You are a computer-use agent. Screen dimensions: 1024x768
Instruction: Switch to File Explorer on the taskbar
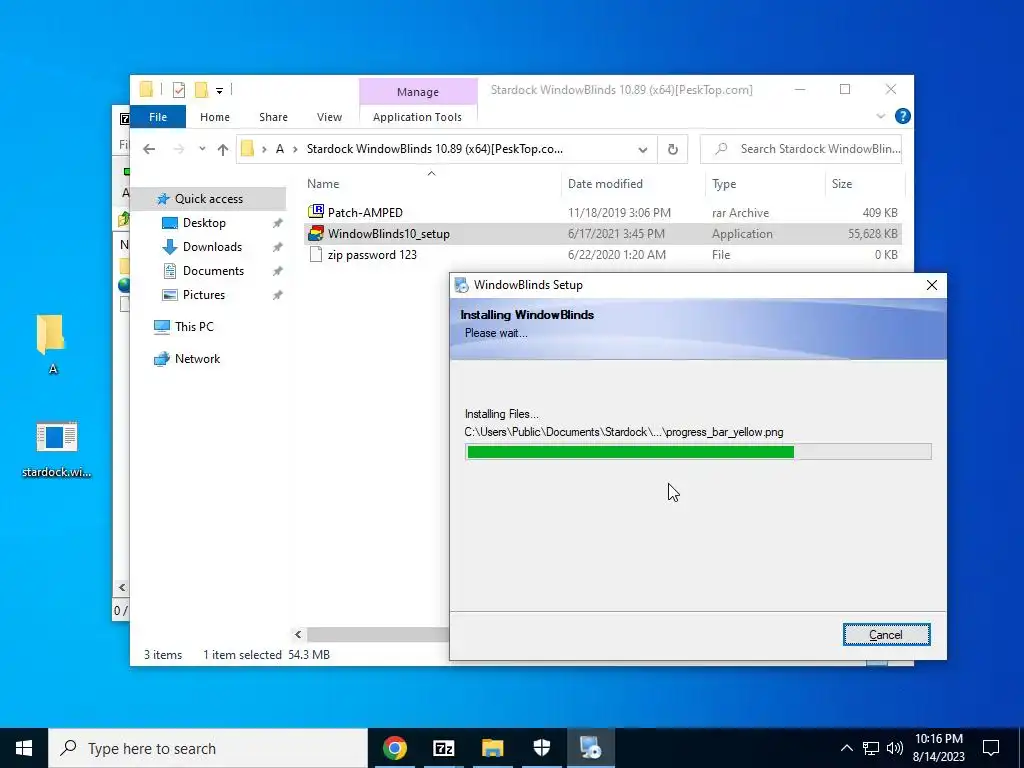(492, 748)
